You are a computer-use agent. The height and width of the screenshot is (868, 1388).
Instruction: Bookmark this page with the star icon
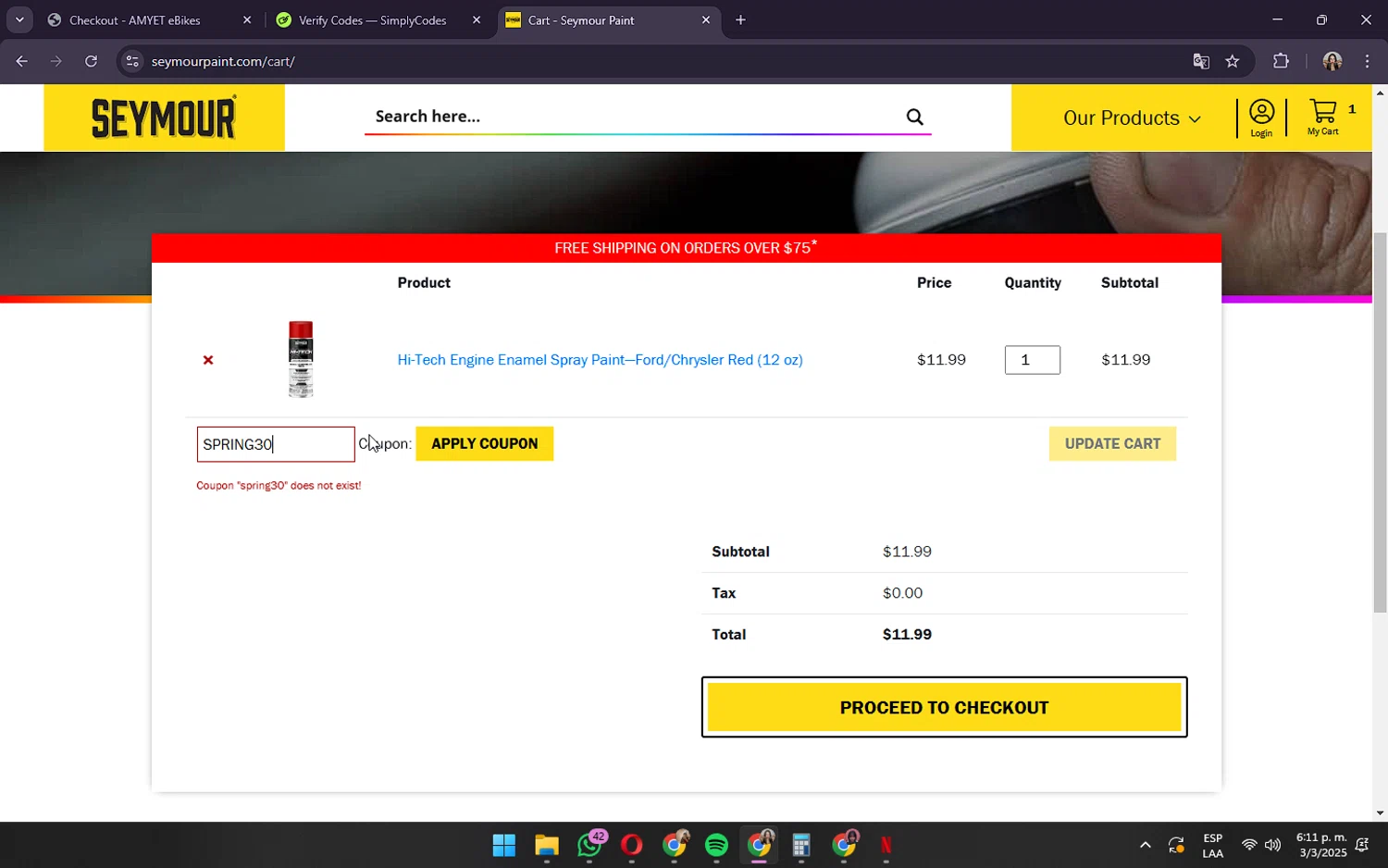pos(1232,61)
